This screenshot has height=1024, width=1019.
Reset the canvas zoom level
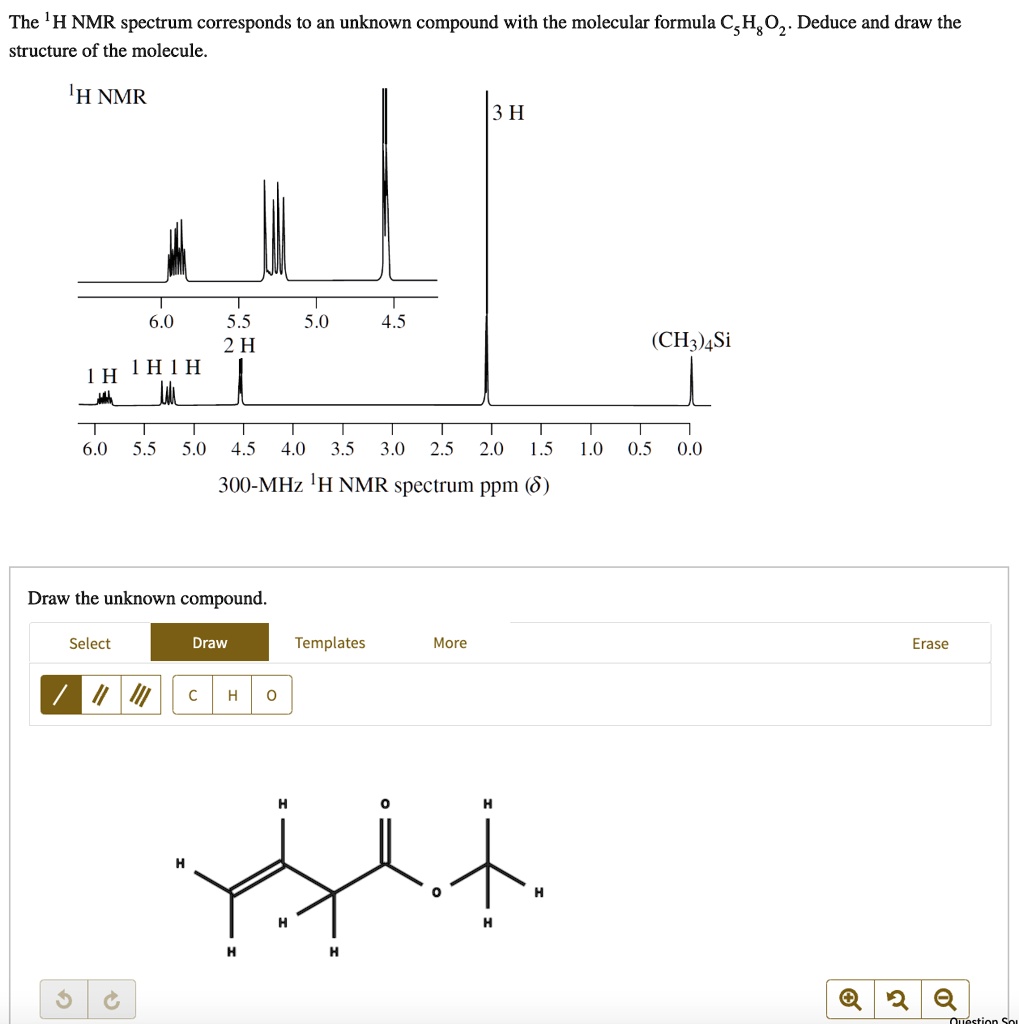[898, 998]
